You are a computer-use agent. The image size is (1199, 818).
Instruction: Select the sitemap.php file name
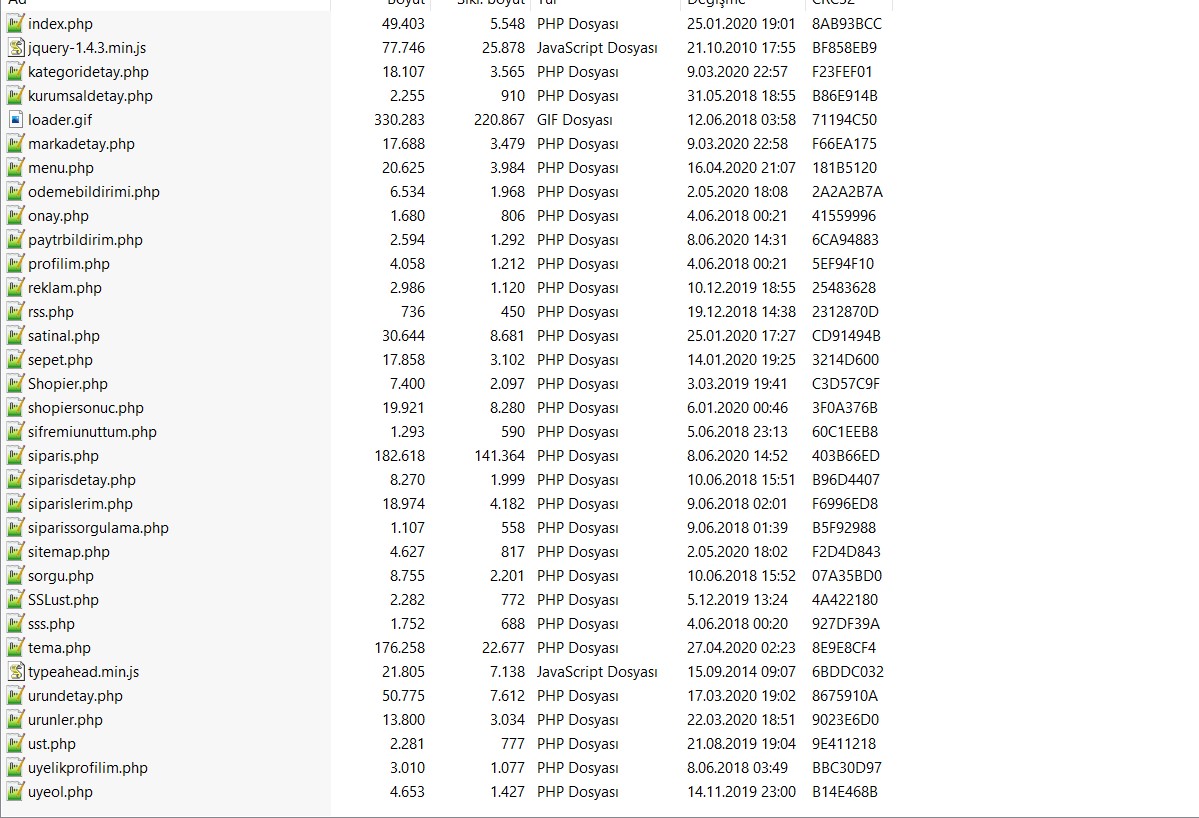tap(69, 552)
